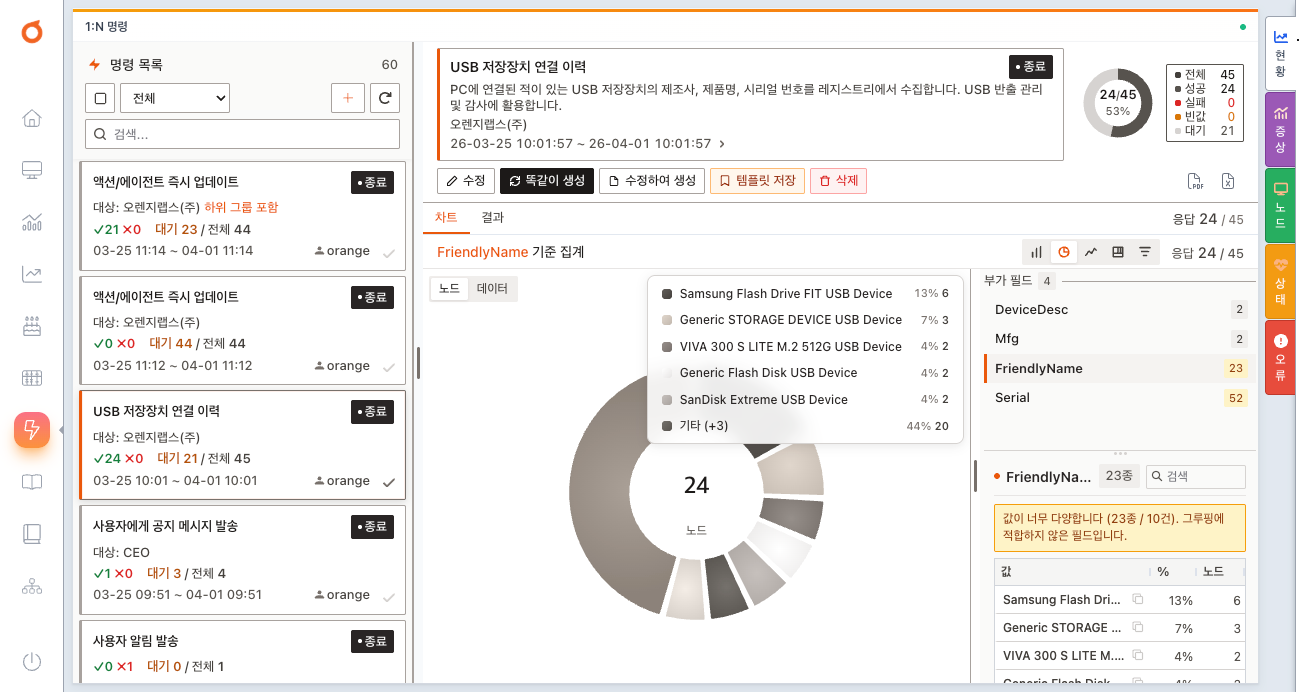1299x692 pixels.
Task: Sort table by % column
Action: [x=1173, y=572]
